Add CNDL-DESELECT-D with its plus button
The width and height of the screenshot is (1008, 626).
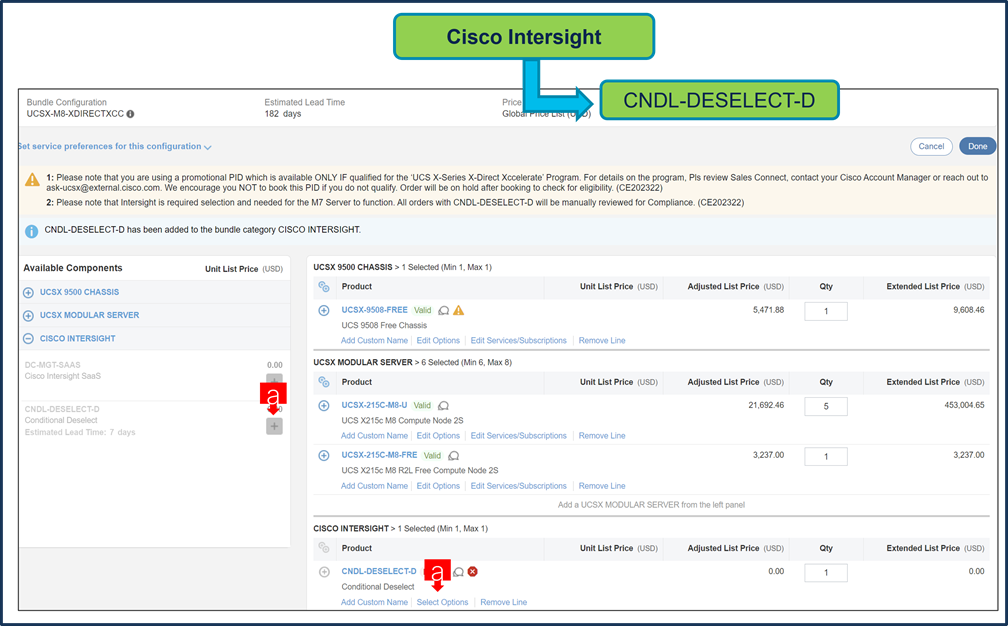(274, 426)
